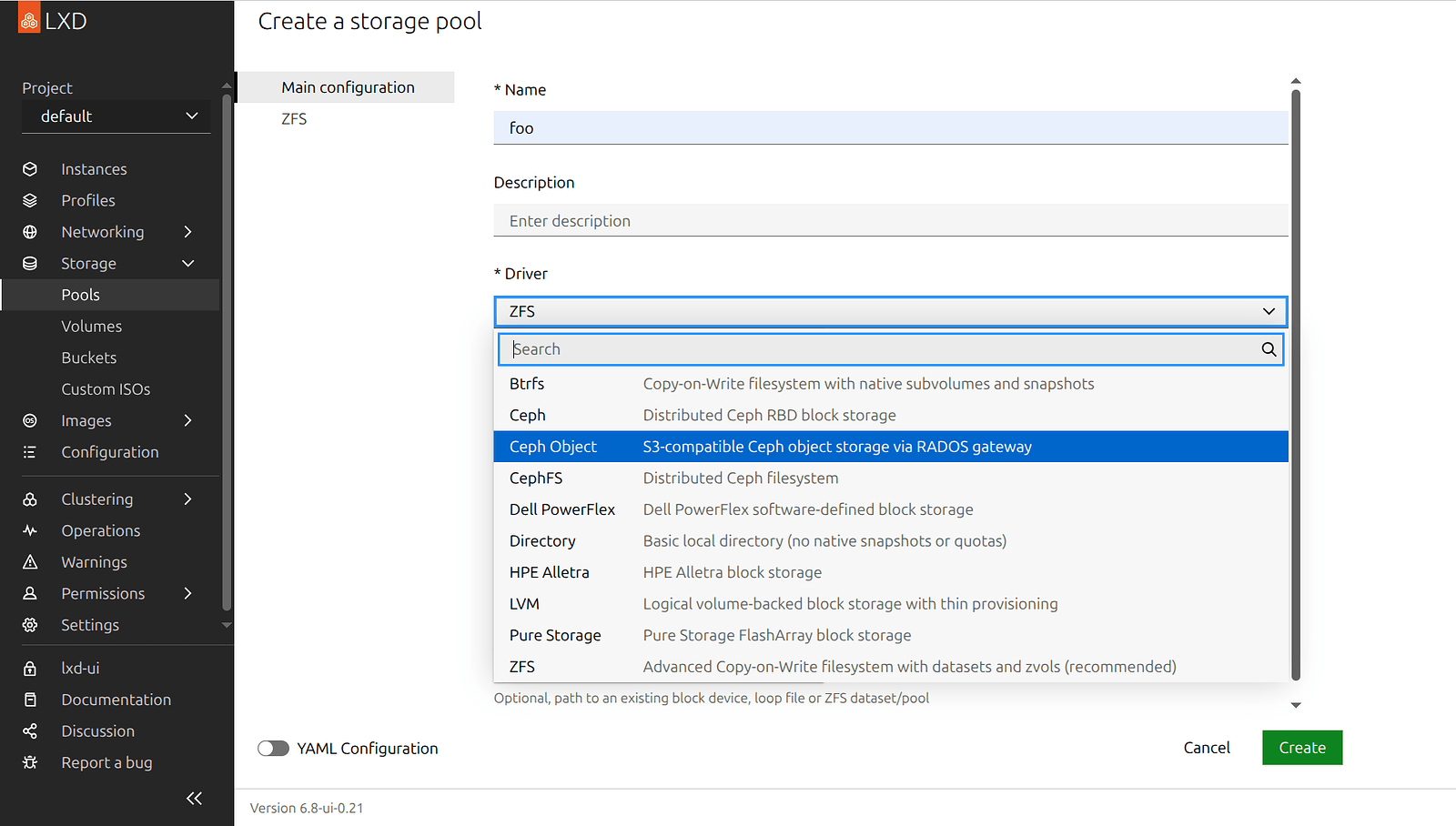Image resolution: width=1456 pixels, height=826 pixels.
Task: Click the Report a bug icon
Action: pos(30,762)
